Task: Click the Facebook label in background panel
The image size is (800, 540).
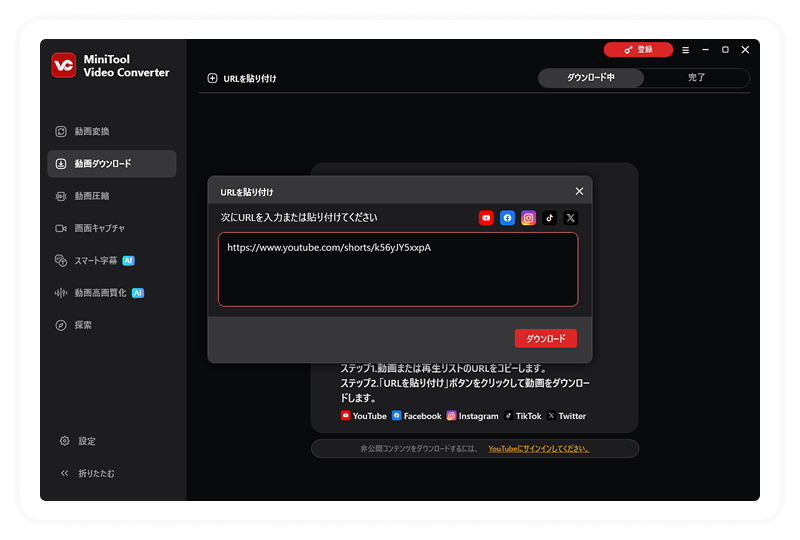Action: coord(422,416)
